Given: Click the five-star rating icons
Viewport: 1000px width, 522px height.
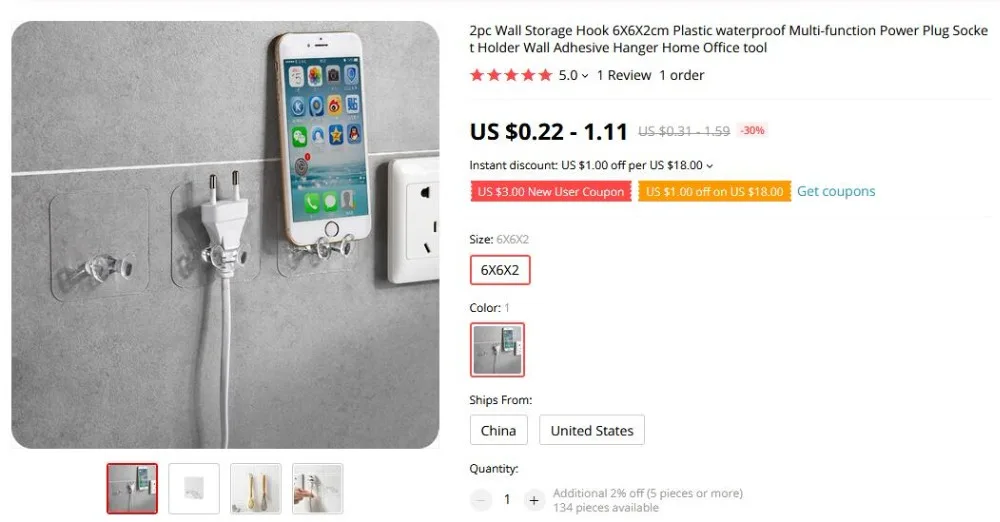Looking at the screenshot, I should click(x=511, y=75).
